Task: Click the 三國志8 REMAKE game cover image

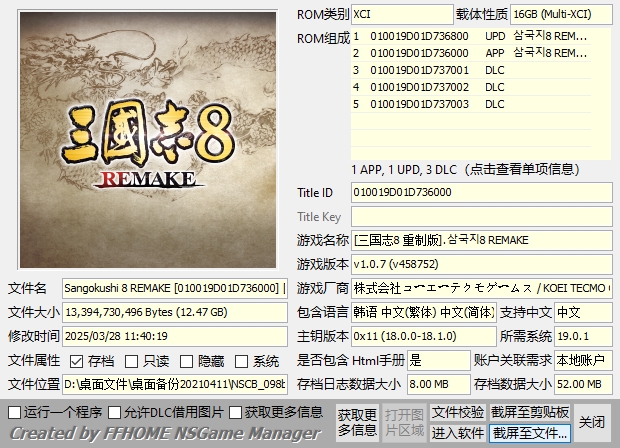Action: tap(148, 137)
